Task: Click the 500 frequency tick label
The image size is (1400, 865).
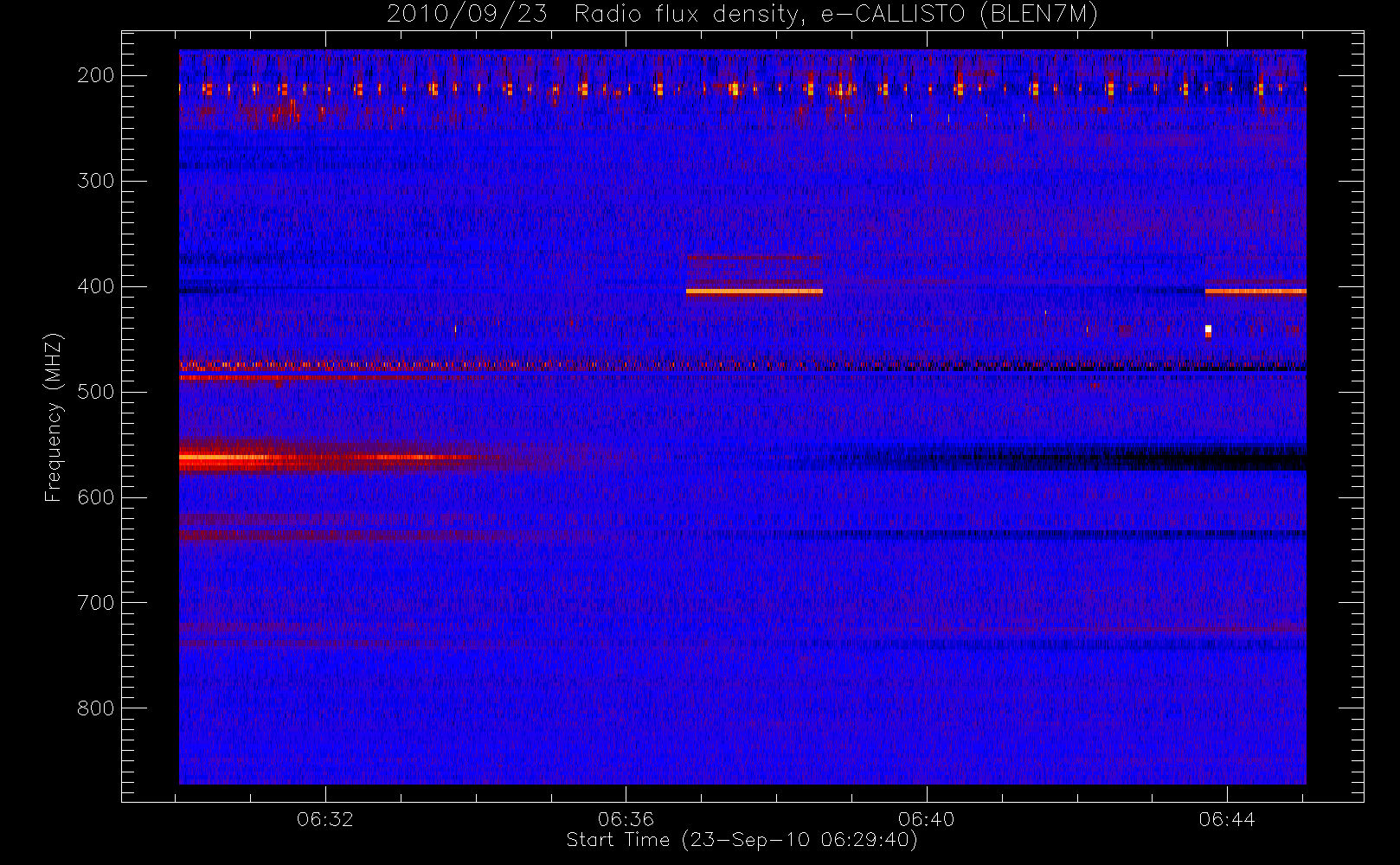Action: coord(96,392)
